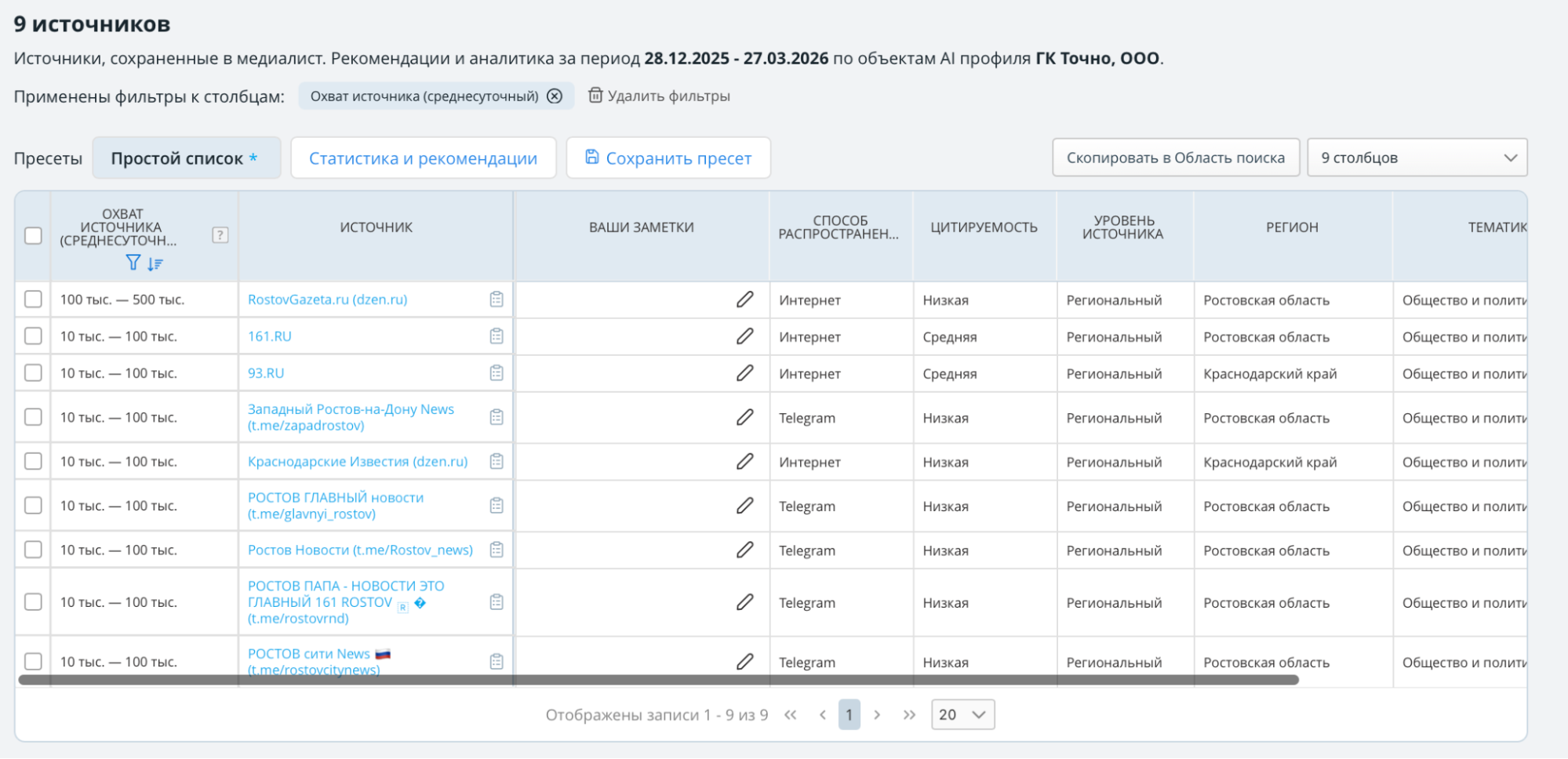This screenshot has width=1568, height=759.
Task: Toggle the select-all checkbox in table header
Action: click(33, 235)
